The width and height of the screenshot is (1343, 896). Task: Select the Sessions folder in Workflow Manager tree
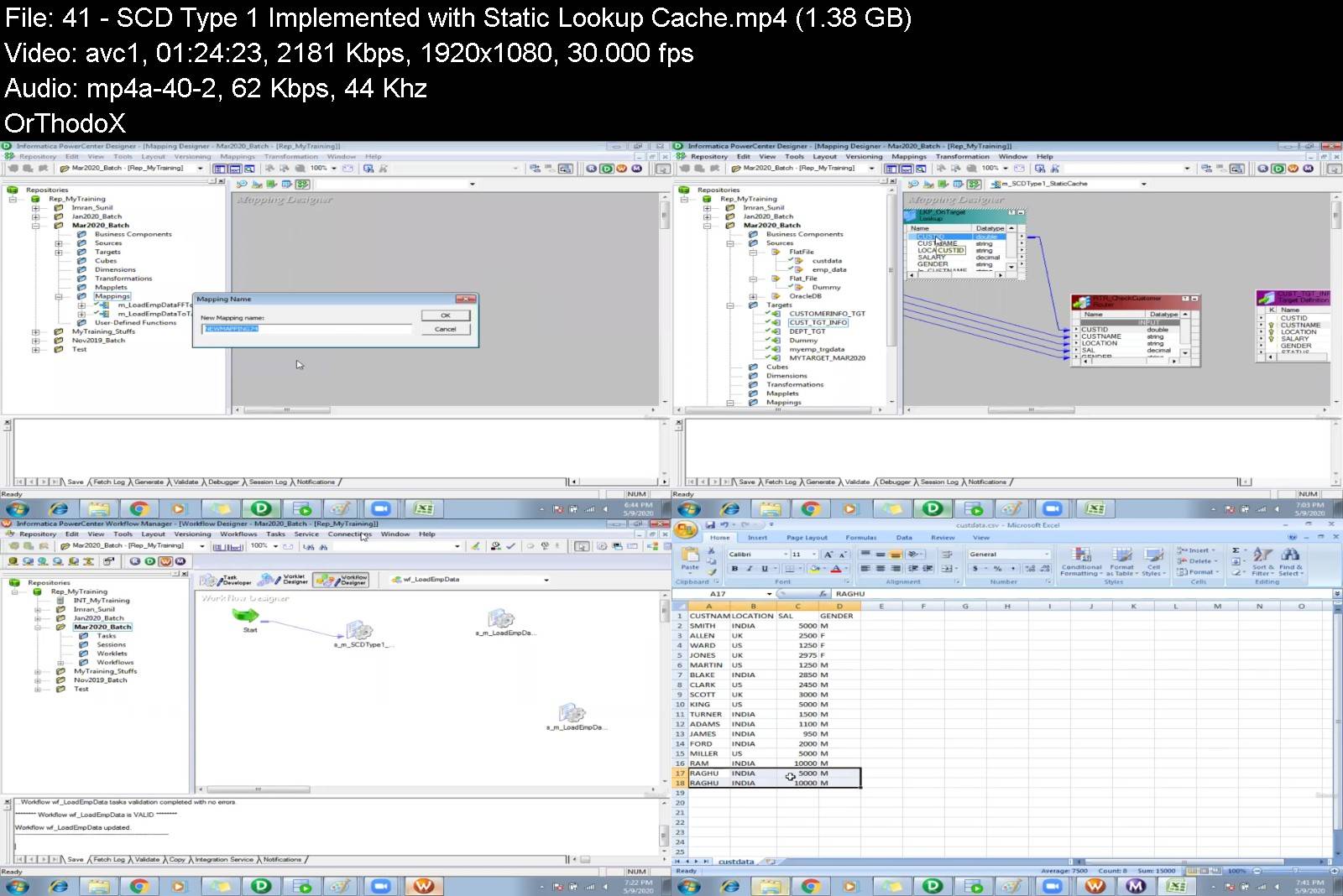click(x=111, y=645)
